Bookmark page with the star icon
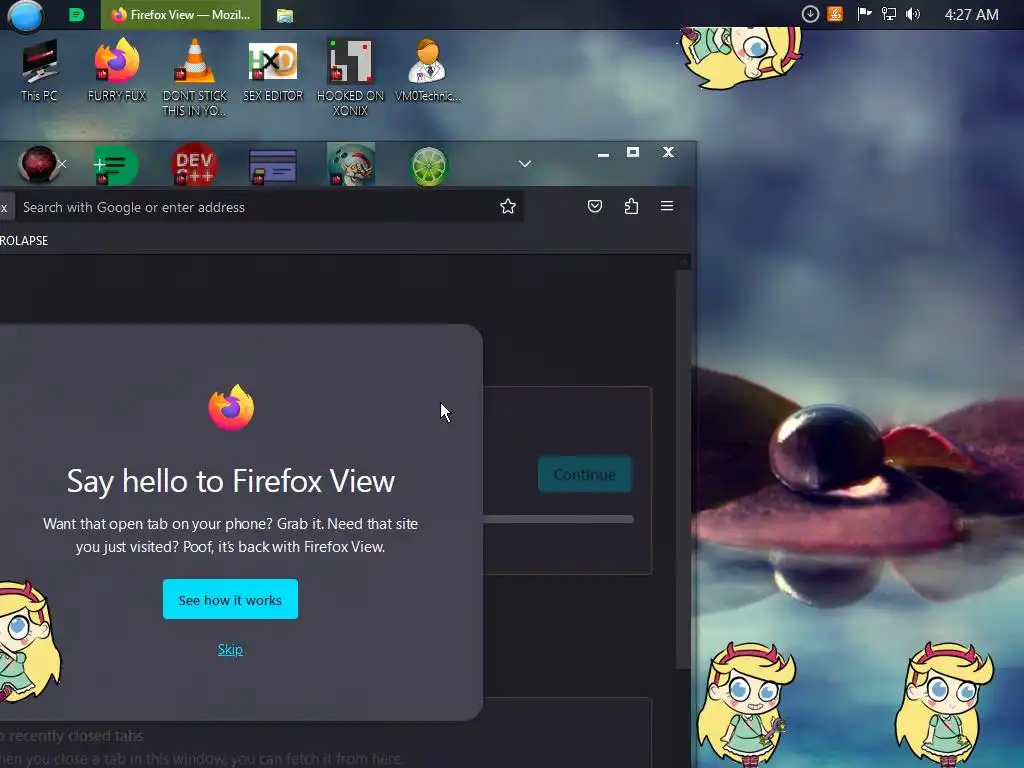The width and height of the screenshot is (1024, 768). pyautogui.click(x=507, y=206)
